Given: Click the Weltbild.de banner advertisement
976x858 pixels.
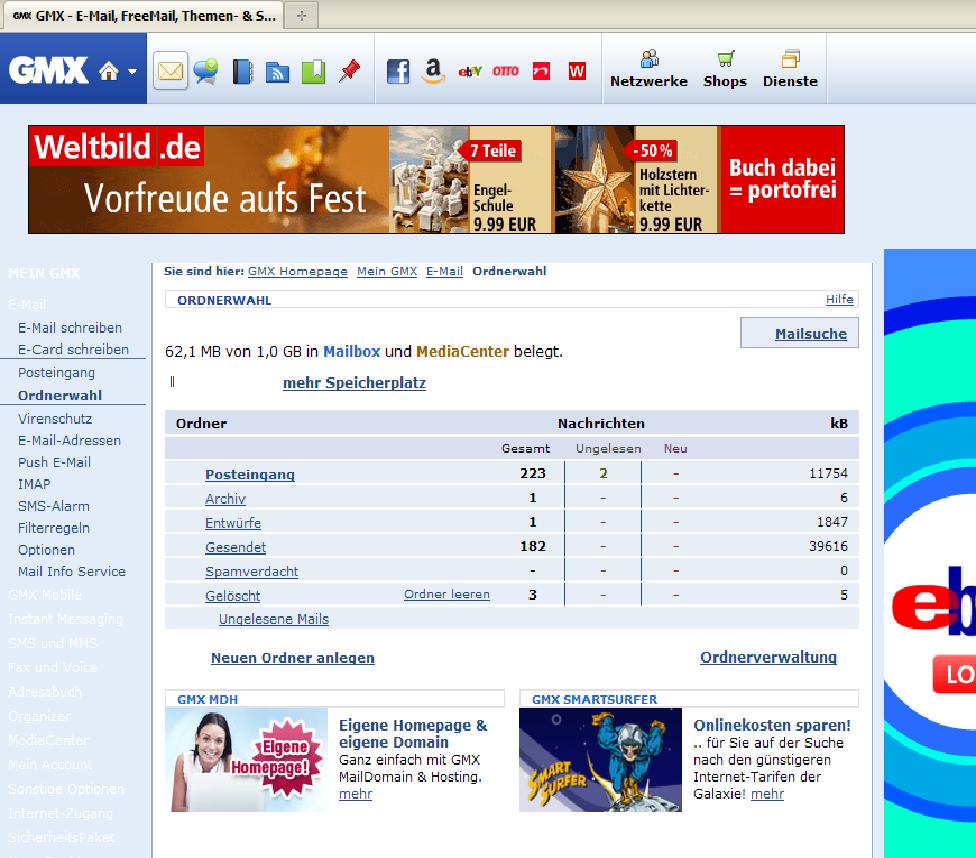Looking at the screenshot, I should [x=436, y=179].
